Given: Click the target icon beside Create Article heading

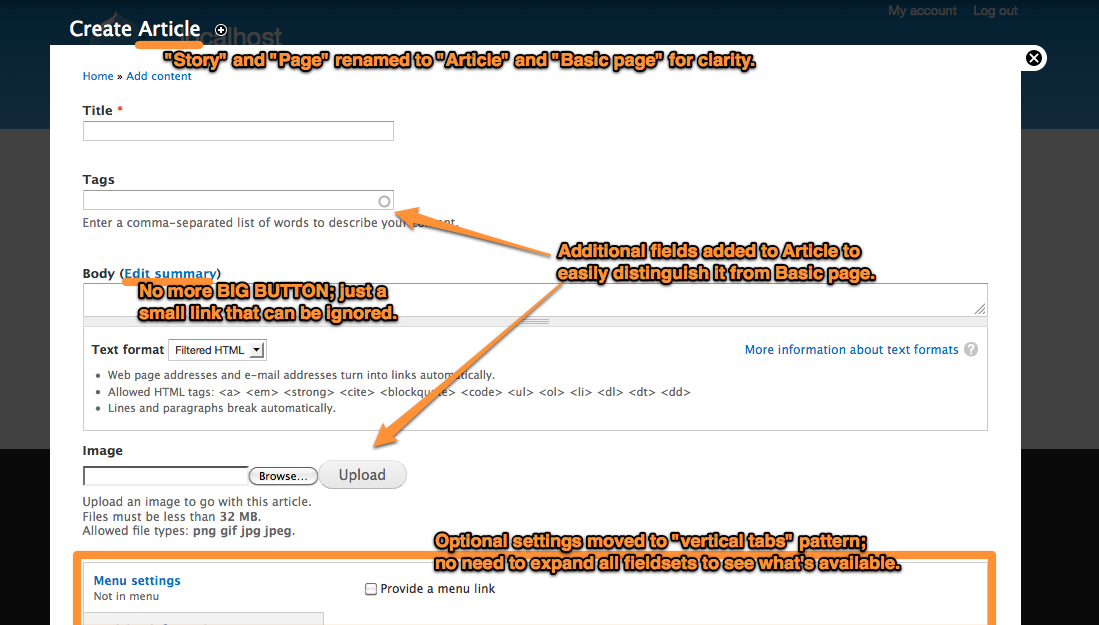Looking at the screenshot, I should pyautogui.click(x=220, y=30).
